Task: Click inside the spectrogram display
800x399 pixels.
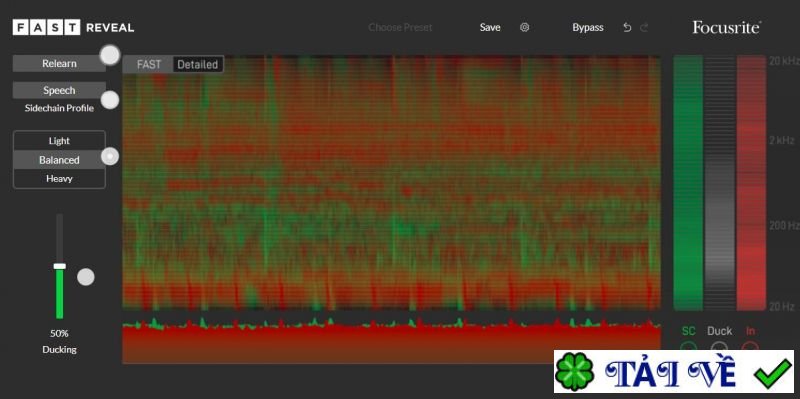Action: tap(391, 182)
